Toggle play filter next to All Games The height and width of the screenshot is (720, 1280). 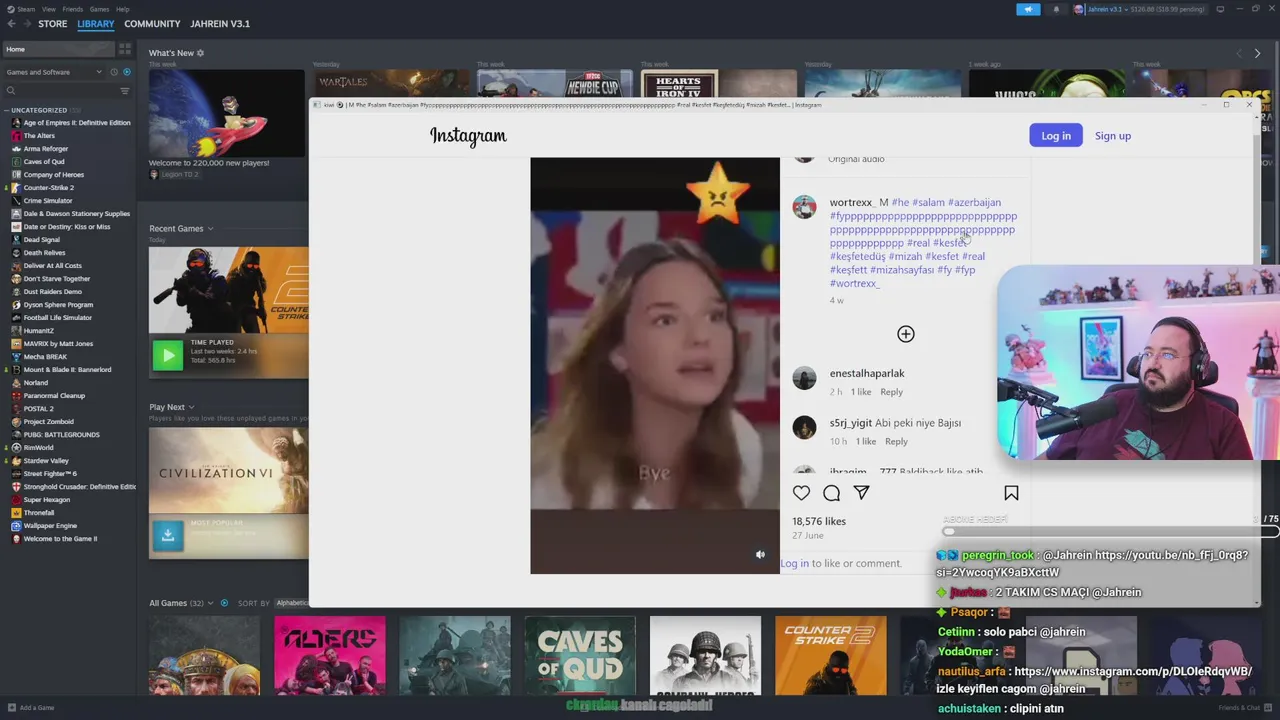224,603
